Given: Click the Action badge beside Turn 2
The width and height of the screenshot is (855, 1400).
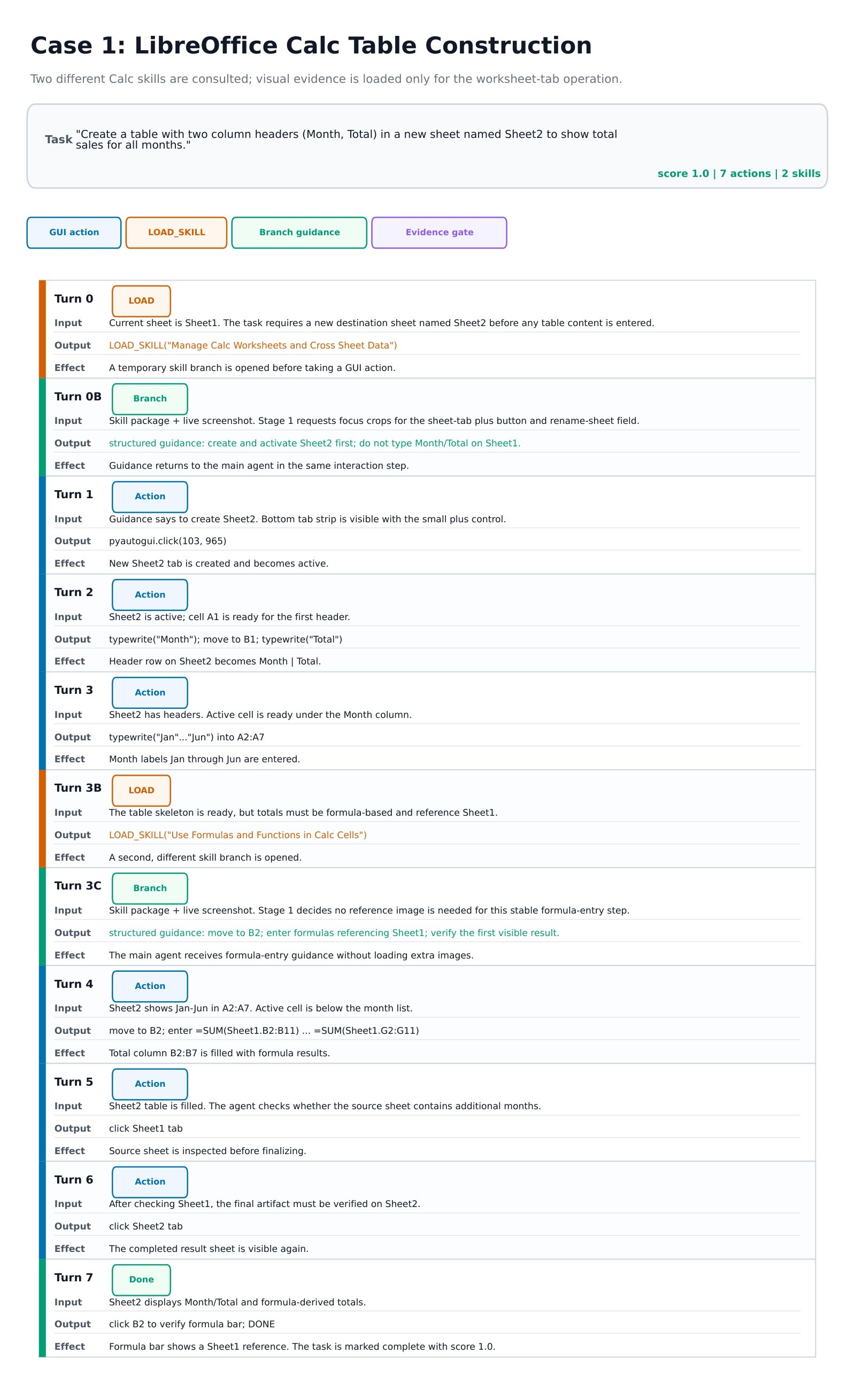Looking at the screenshot, I should tap(150, 595).
